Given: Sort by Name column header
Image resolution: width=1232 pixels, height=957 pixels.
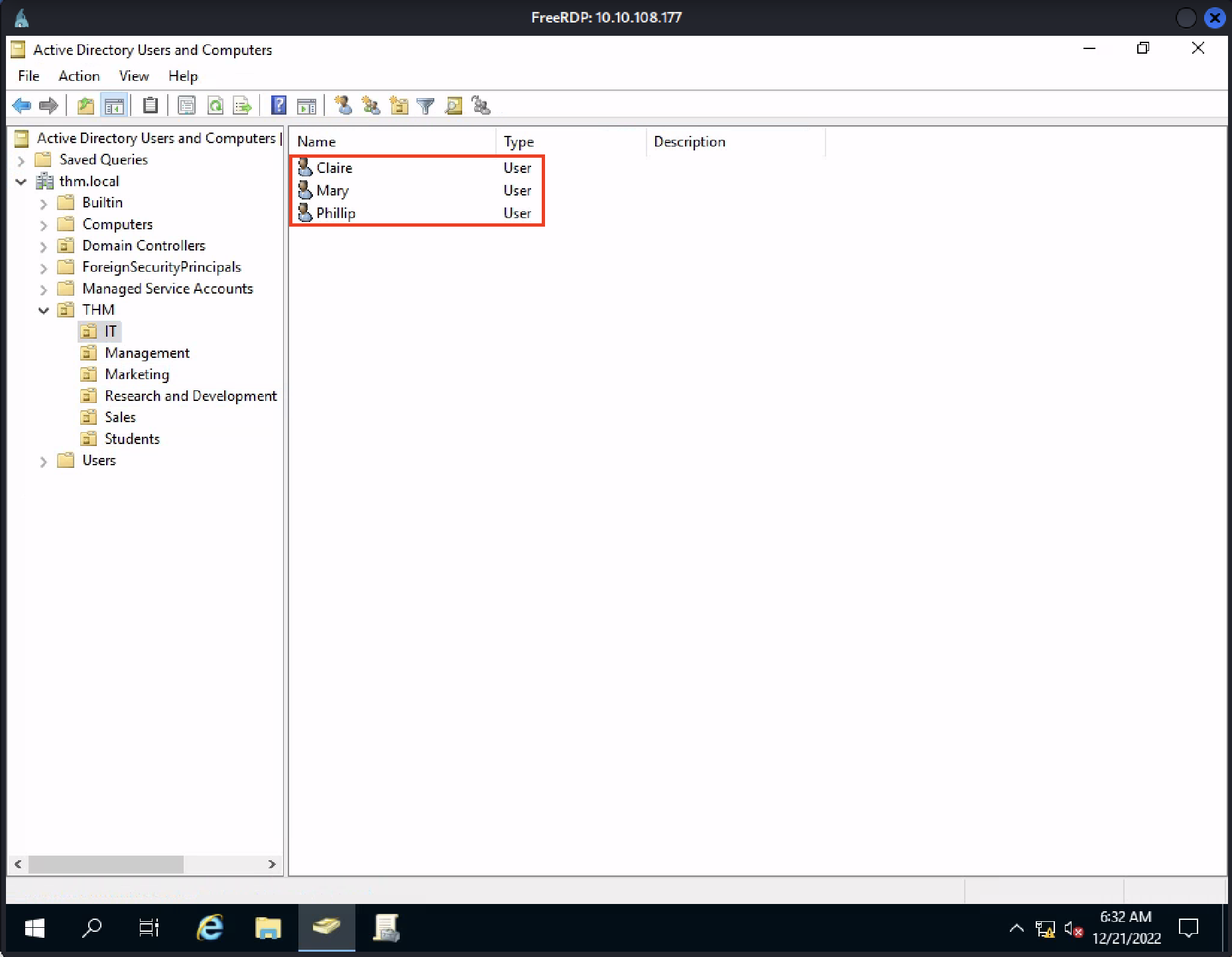Looking at the screenshot, I should [393, 142].
